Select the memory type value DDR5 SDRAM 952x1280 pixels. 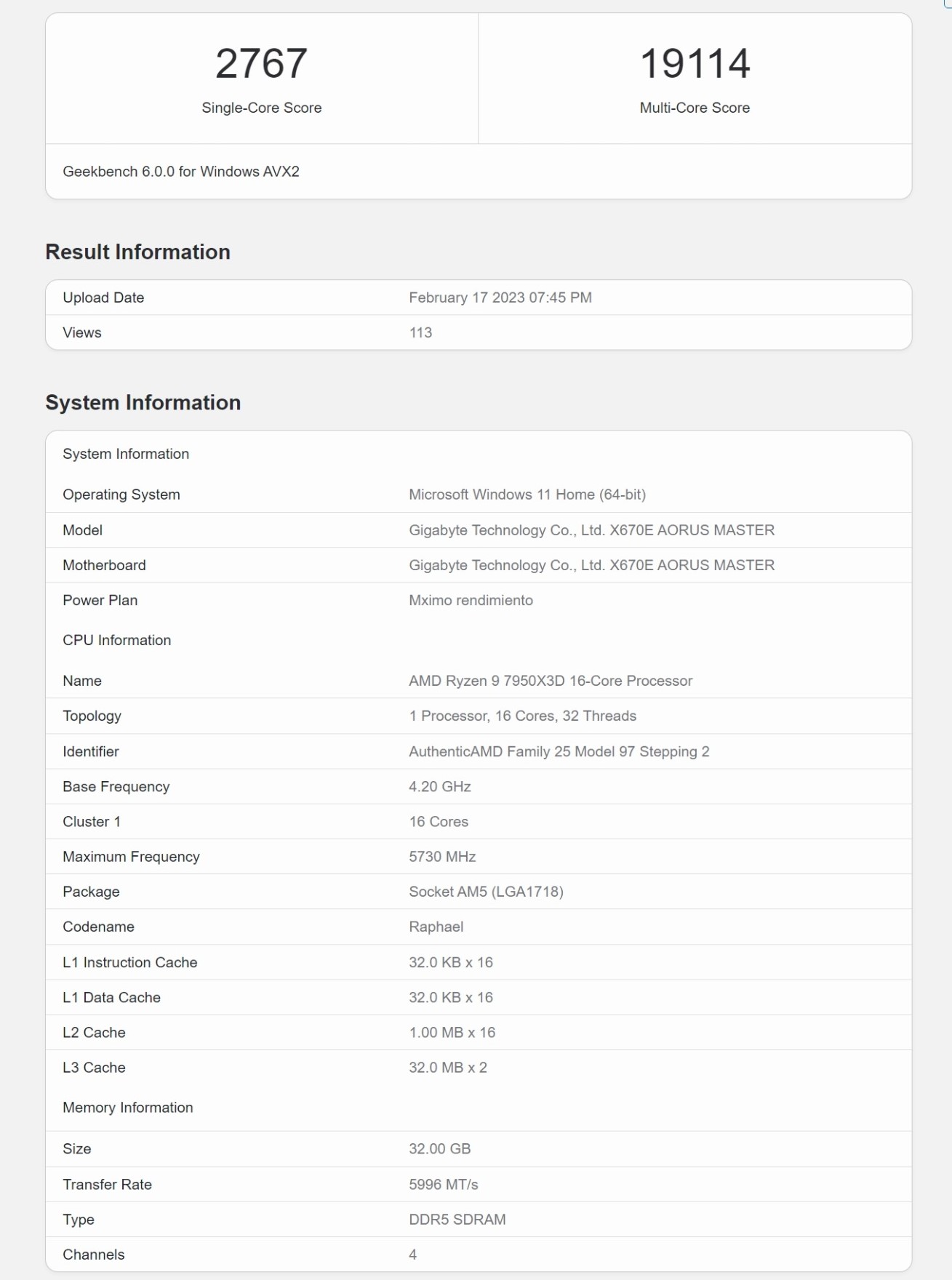pos(457,1220)
